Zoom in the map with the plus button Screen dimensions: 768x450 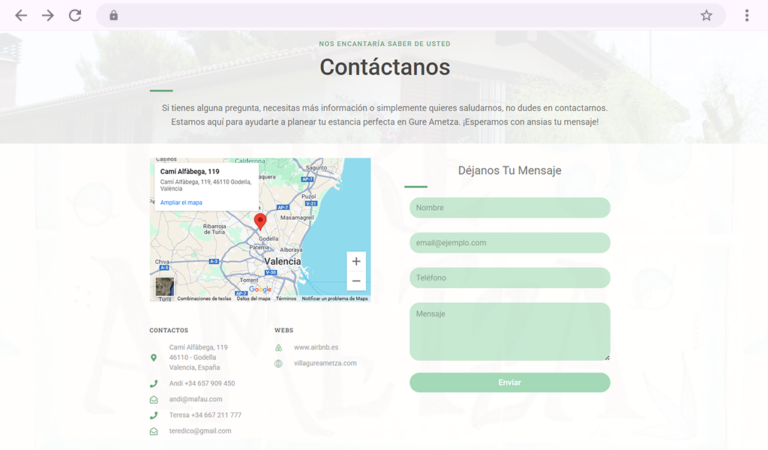point(356,261)
